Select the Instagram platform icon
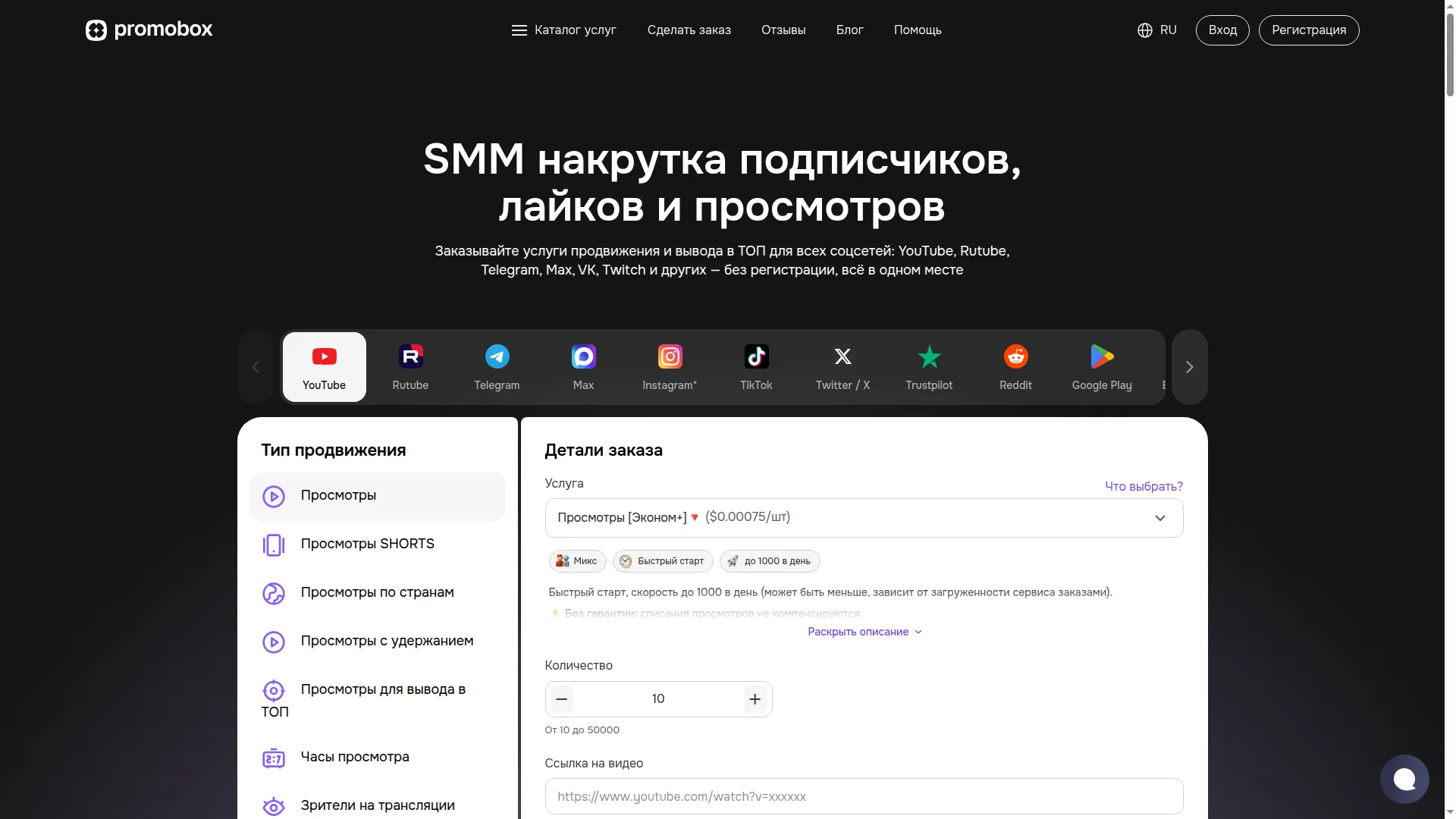The image size is (1456, 819). coord(670,367)
